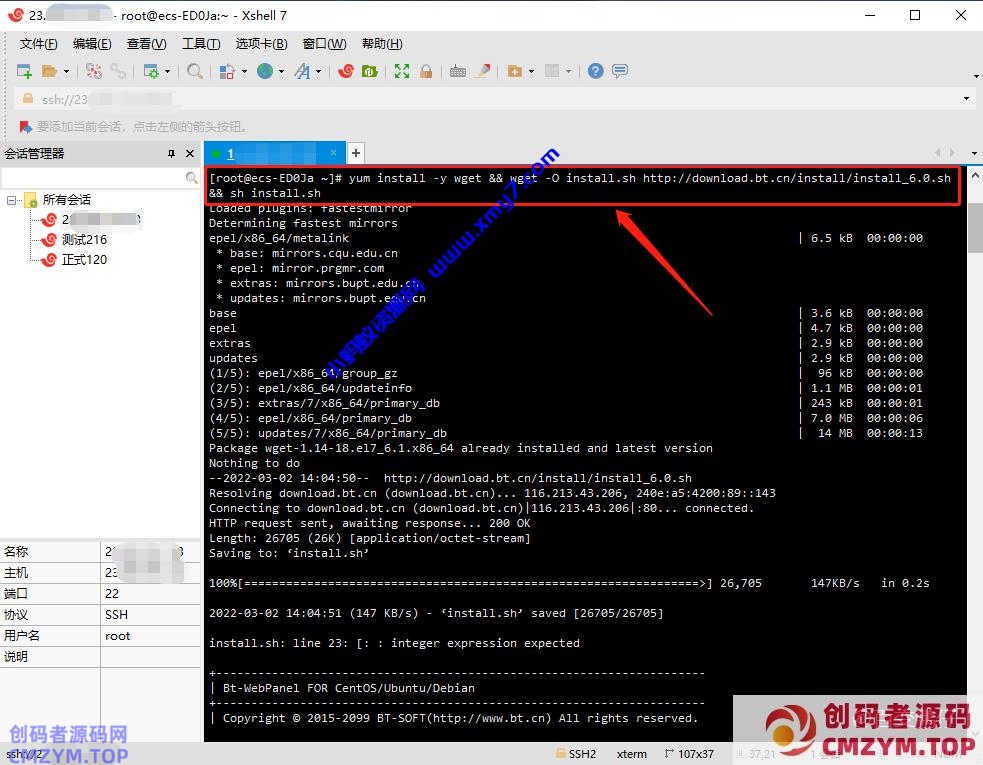The width and height of the screenshot is (983, 765).
Task: Open the virtual keyboard icon
Action: (x=458, y=71)
